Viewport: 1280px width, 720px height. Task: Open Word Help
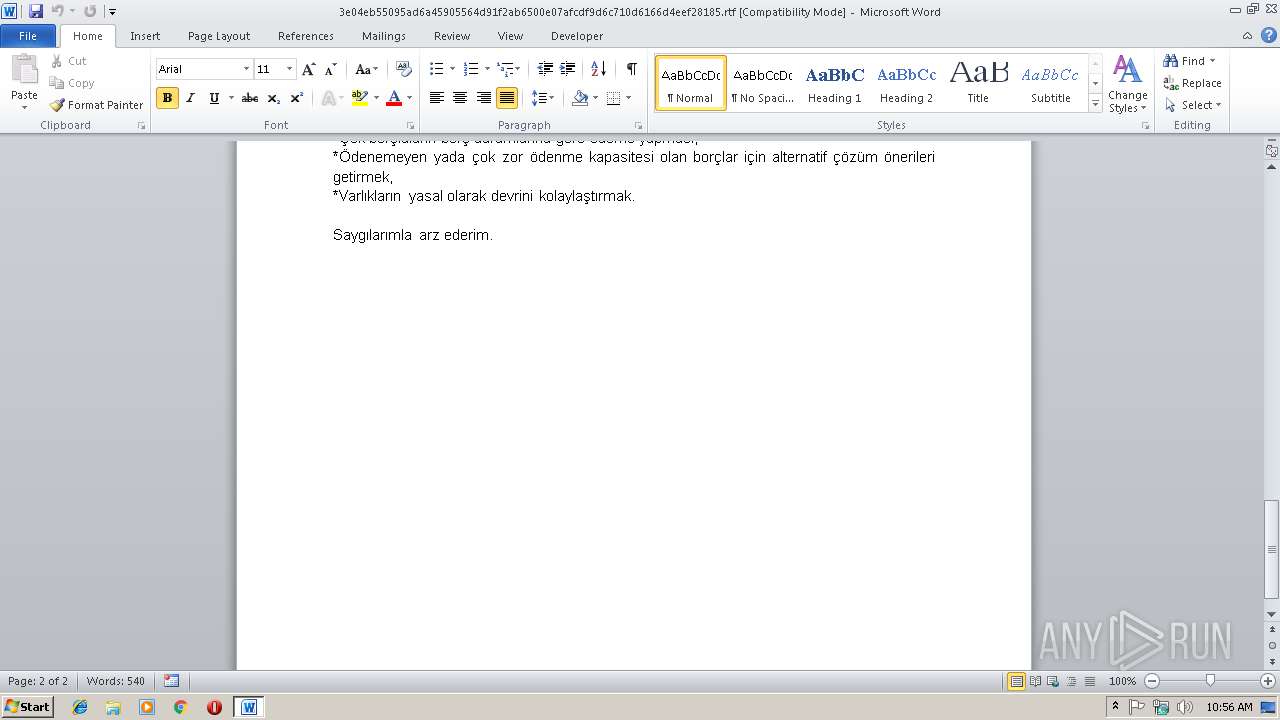pyautogui.click(x=1268, y=35)
